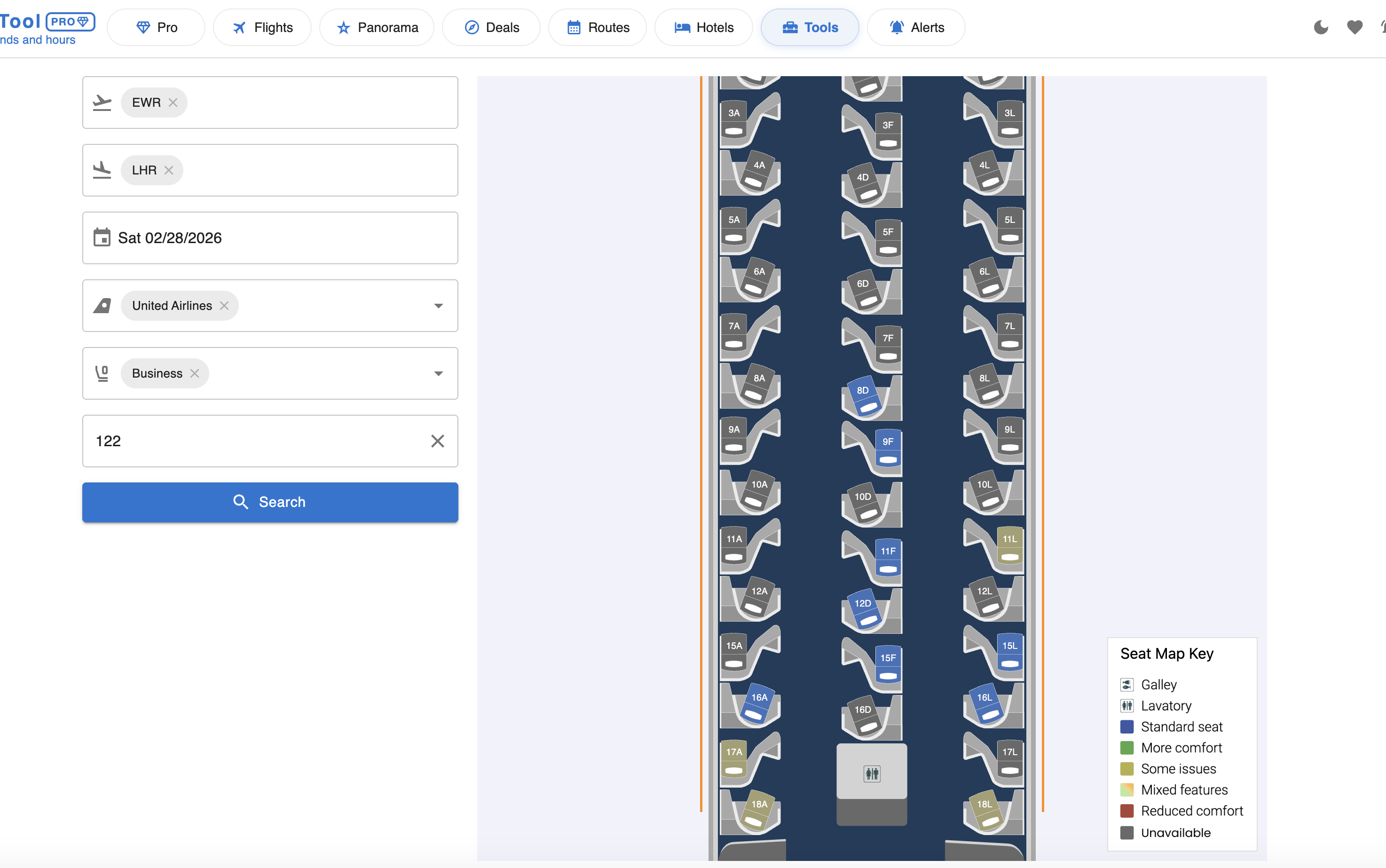Click the Tools tab button

coord(810,27)
